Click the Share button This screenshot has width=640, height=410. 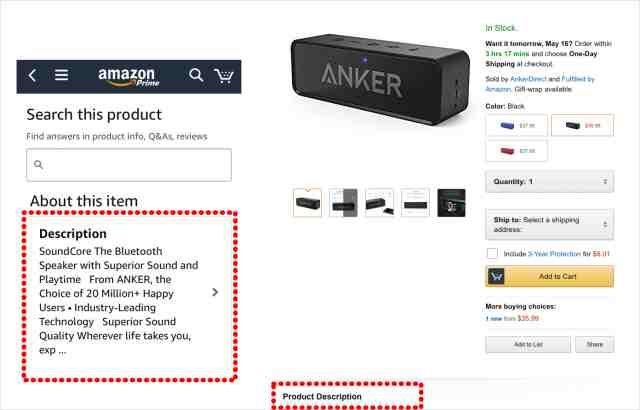coord(595,345)
